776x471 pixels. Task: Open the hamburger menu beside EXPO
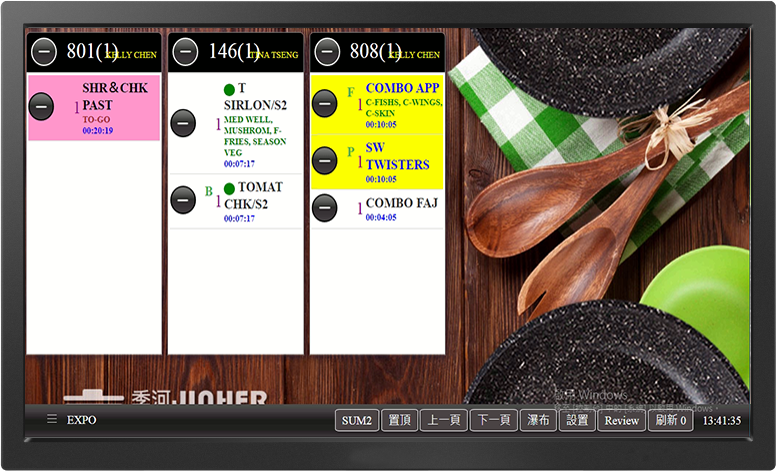(52, 420)
